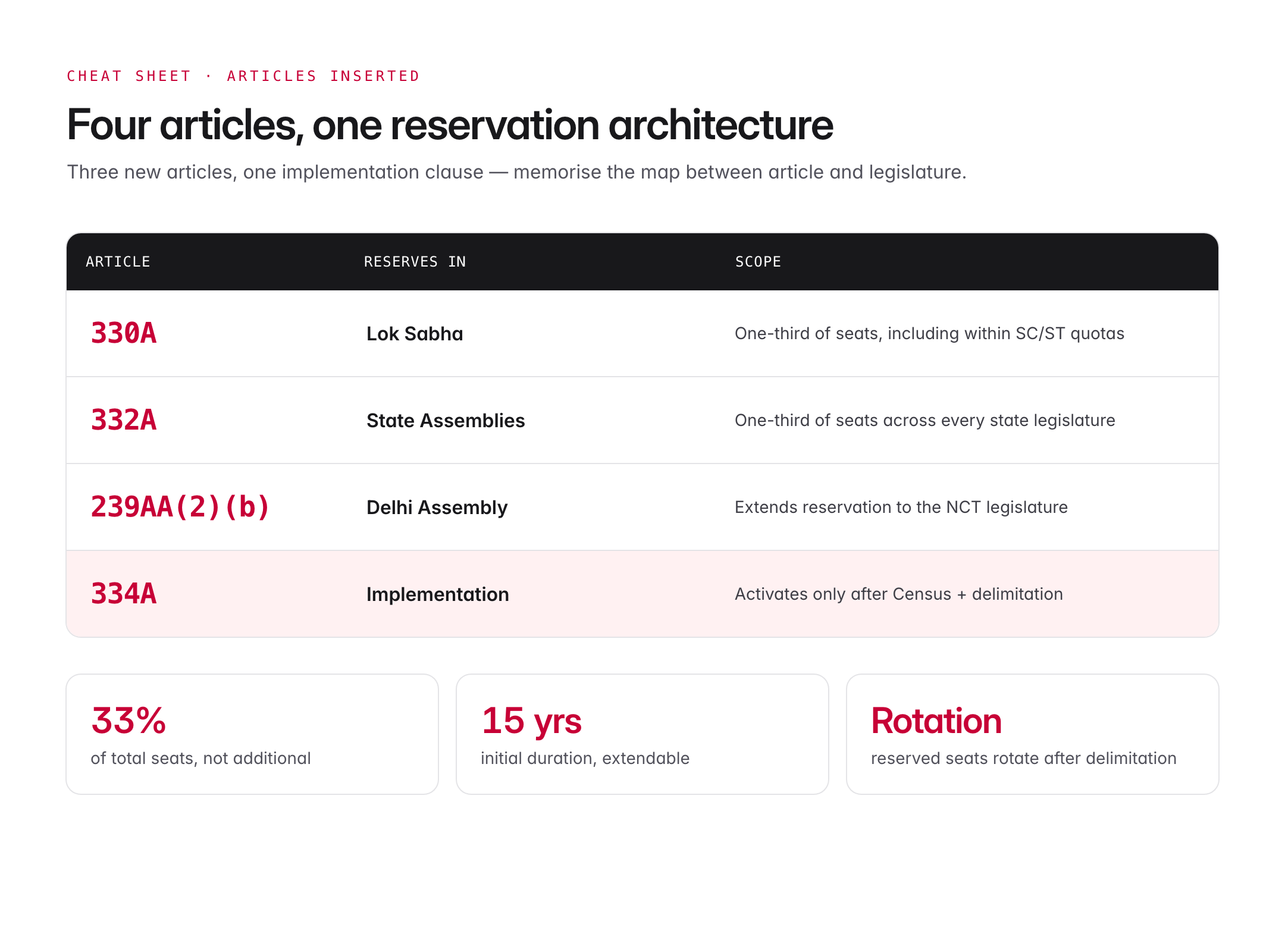Image resolution: width=1285 pixels, height=952 pixels.
Task: Select the 'Activates only after Census + delimitation' text
Action: [898, 594]
